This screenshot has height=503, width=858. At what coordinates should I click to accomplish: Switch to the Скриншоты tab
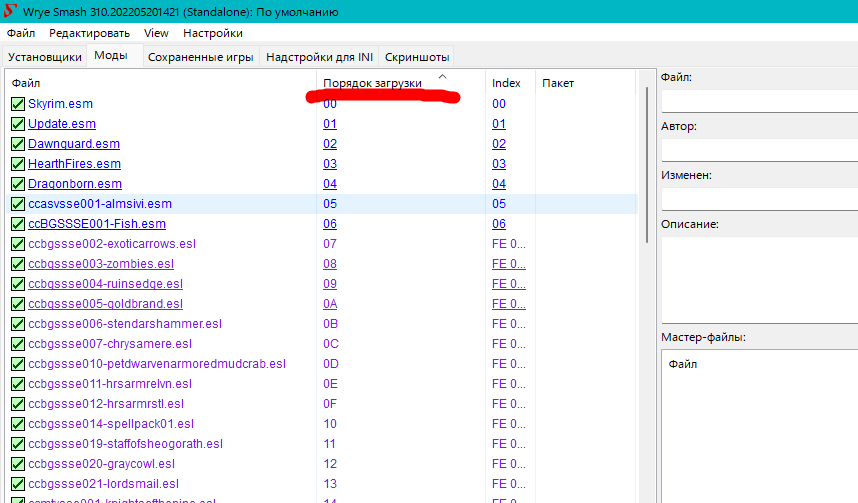click(x=417, y=57)
